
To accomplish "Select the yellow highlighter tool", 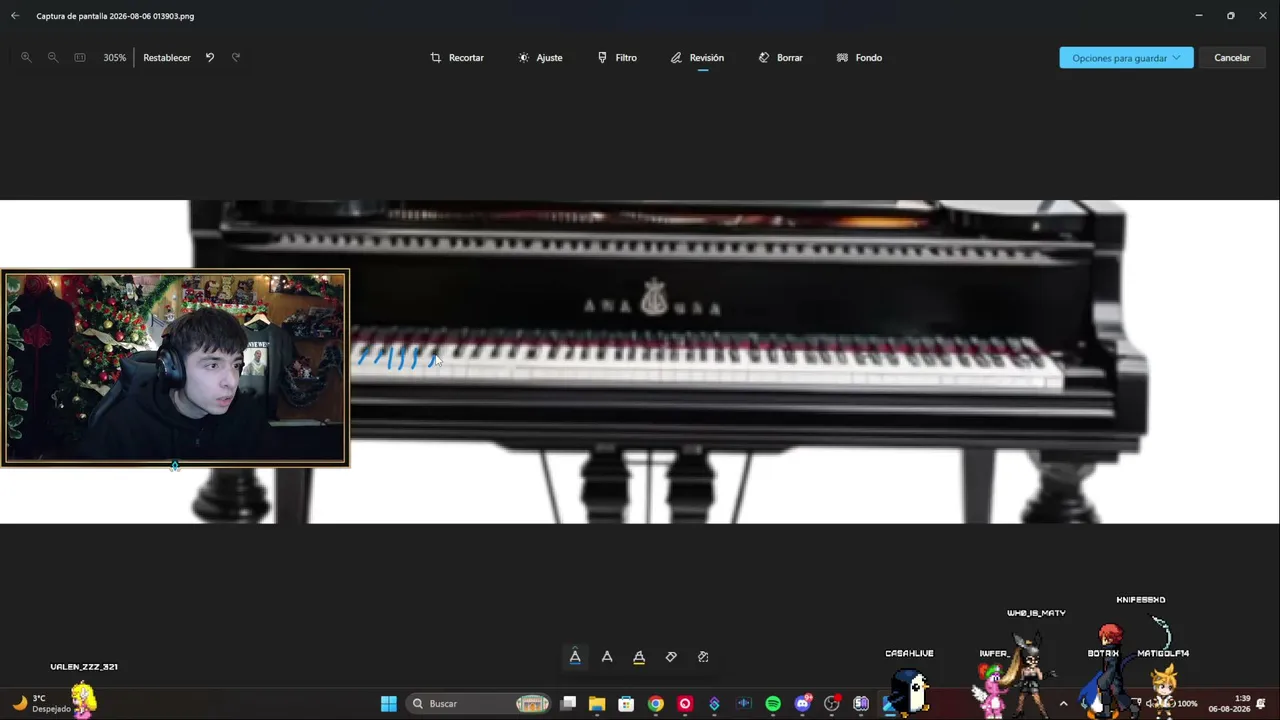I will point(639,657).
